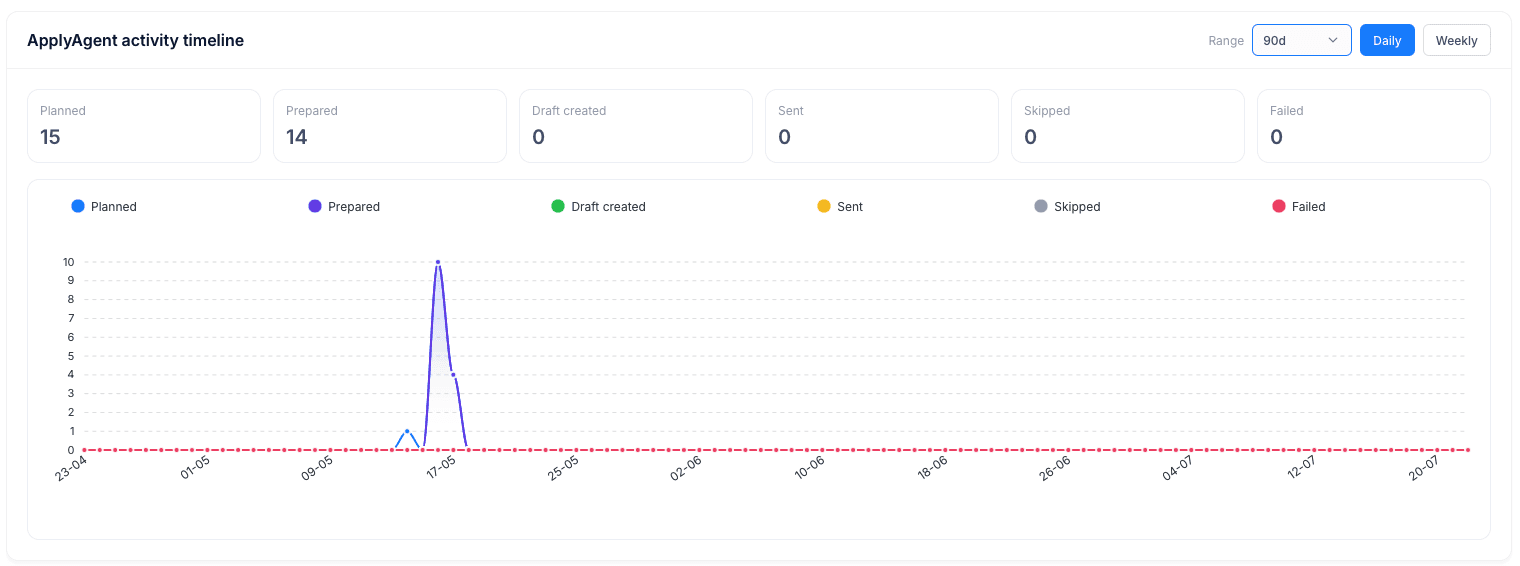This screenshot has width=1520, height=566.
Task: Click the Prepared data point at 4
Action: click(x=453, y=375)
